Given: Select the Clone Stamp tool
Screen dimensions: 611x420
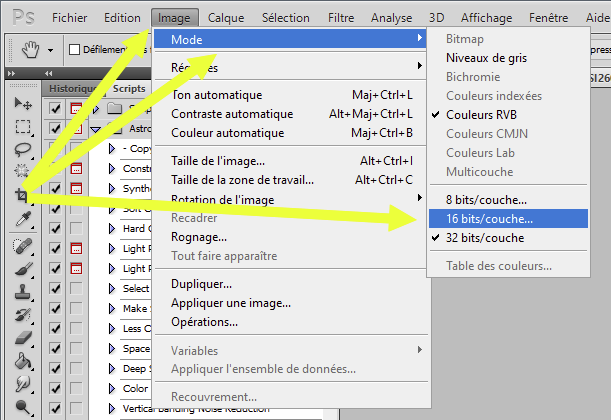Looking at the screenshot, I should 23,292.
